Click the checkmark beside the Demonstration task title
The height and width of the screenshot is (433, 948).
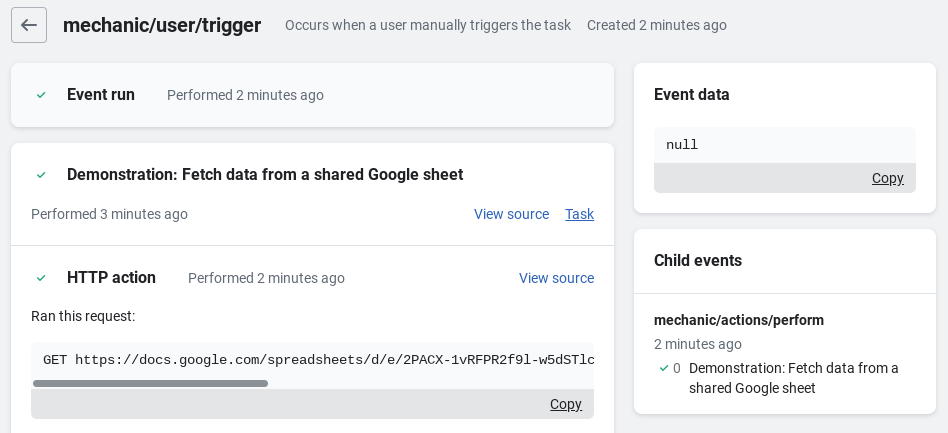[x=41, y=175]
